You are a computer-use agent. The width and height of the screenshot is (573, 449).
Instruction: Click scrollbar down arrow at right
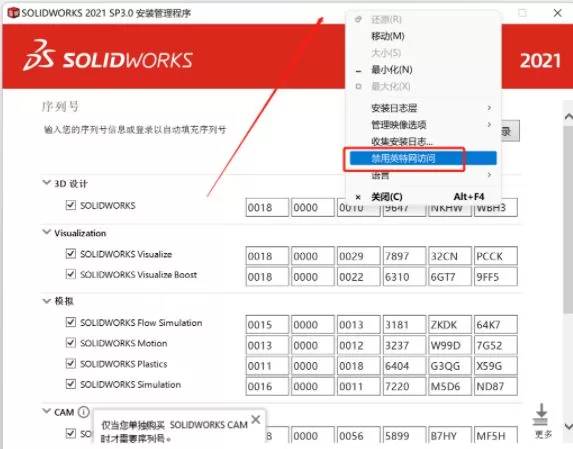568,426
